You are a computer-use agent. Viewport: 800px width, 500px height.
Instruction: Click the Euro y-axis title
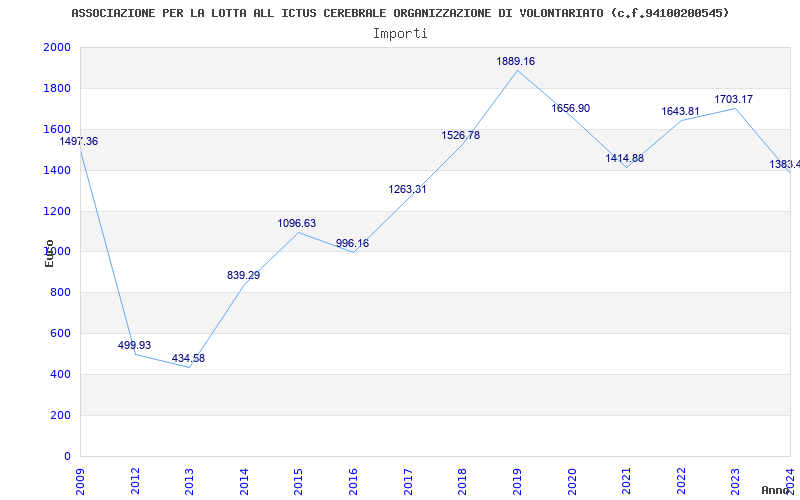(x=49, y=254)
